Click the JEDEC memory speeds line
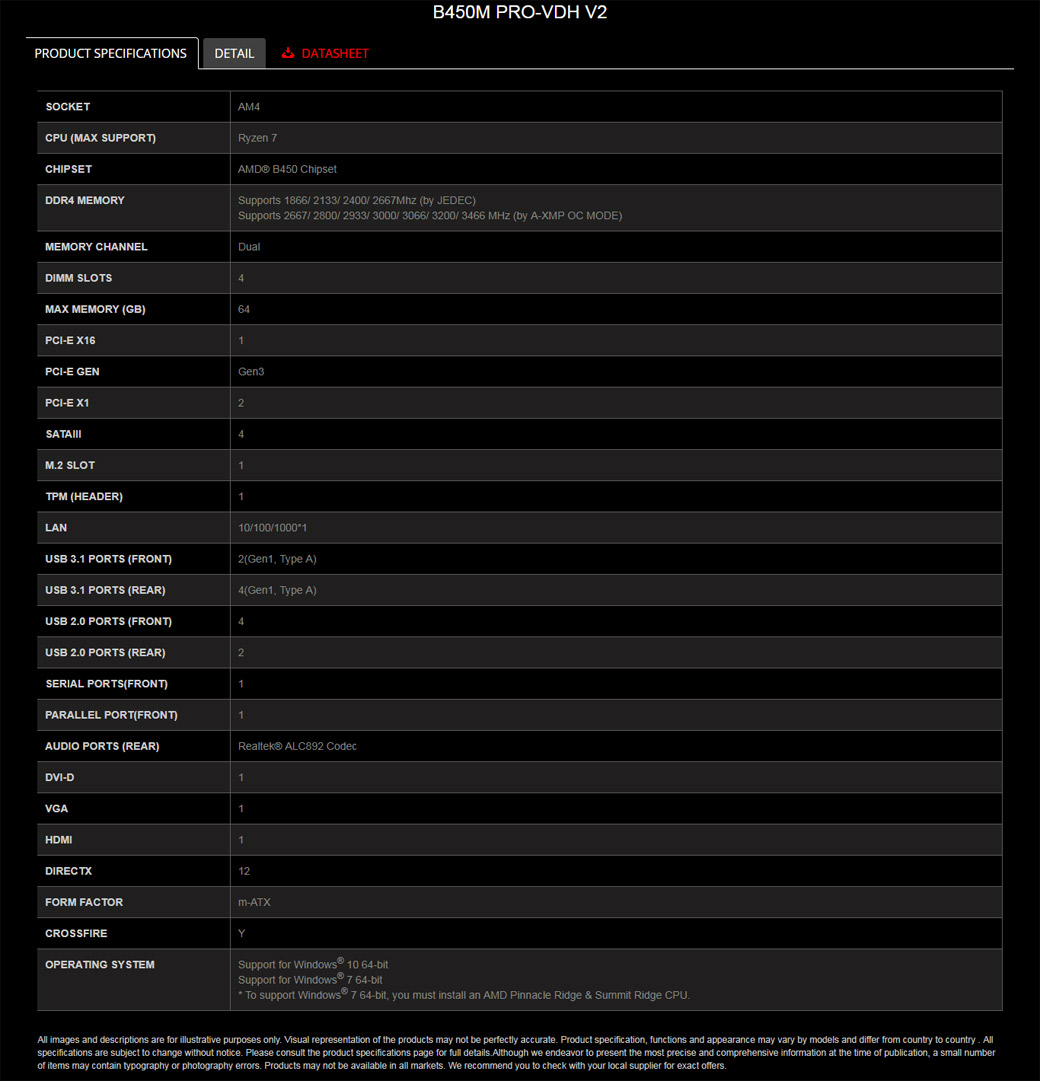This screenshot has width=1040, height=1081. tap(356, 200)
